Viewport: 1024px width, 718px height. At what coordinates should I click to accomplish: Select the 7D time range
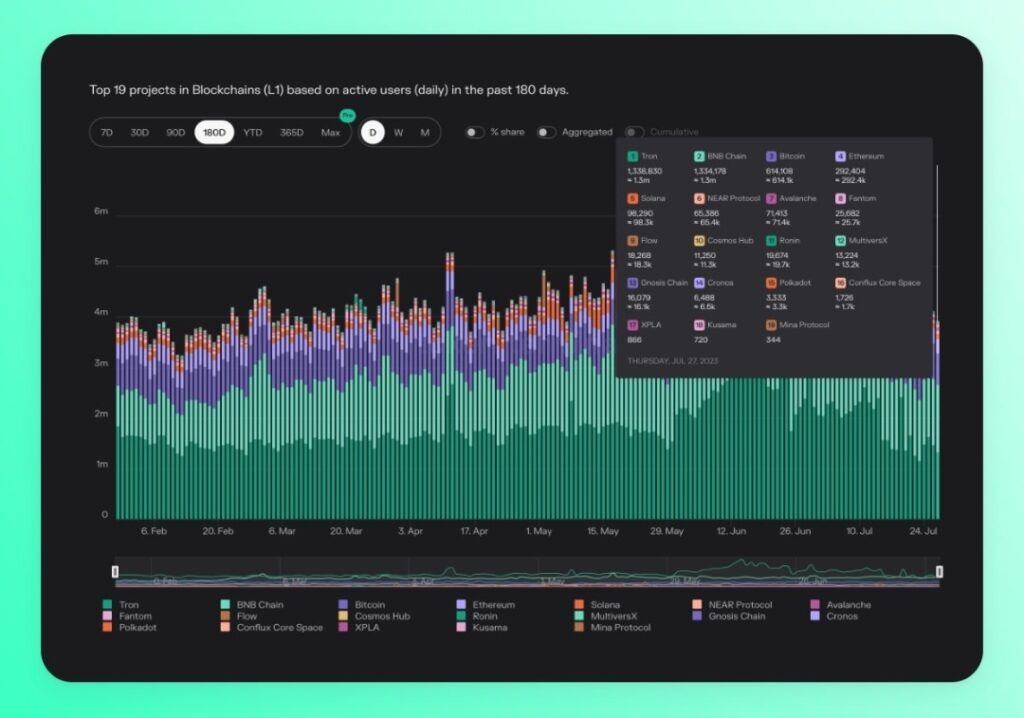pyautogui.click(x=106, y=133)
